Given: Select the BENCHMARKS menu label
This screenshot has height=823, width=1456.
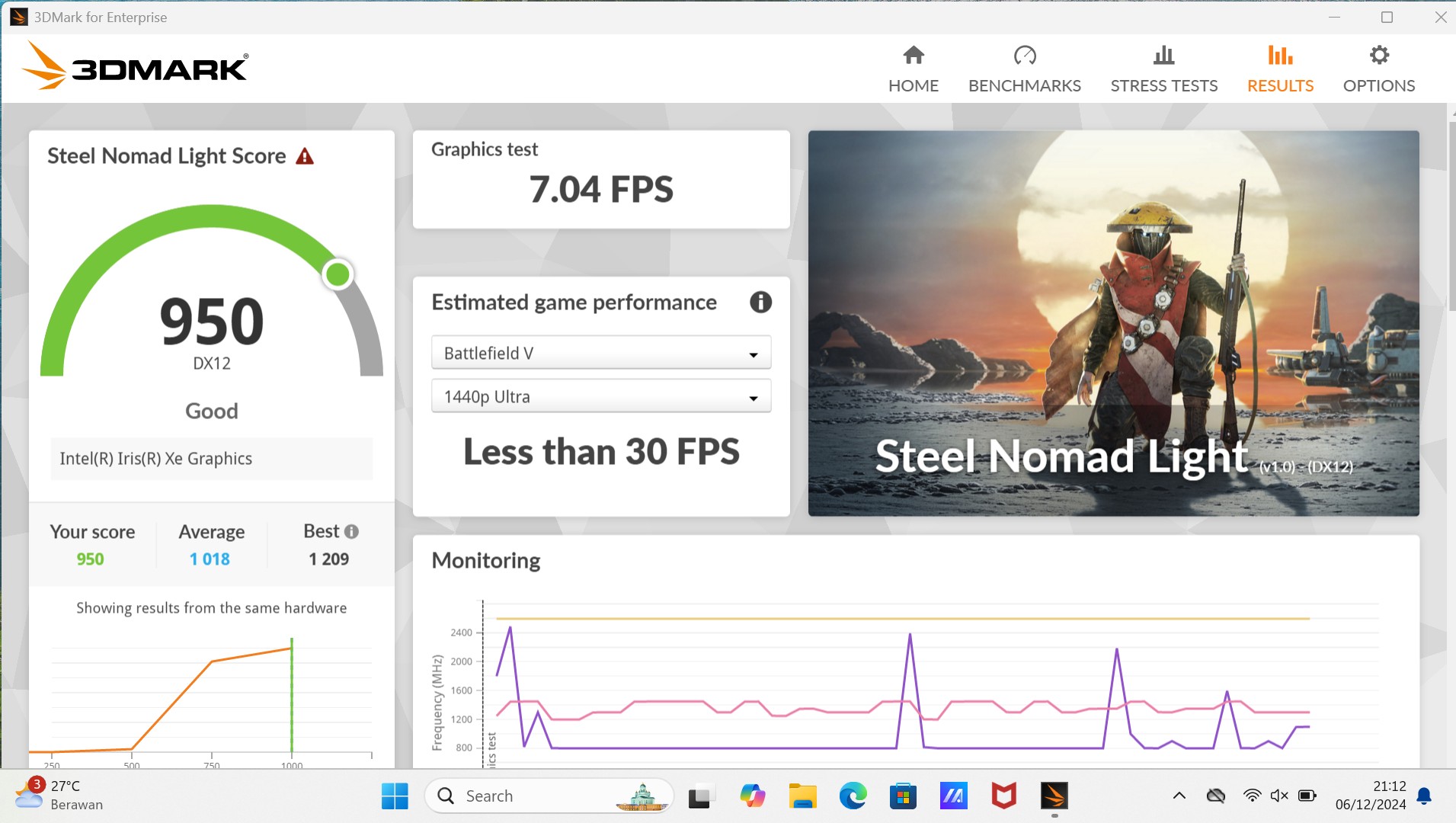Looking at the screenshot, I should coord(1024,85).
